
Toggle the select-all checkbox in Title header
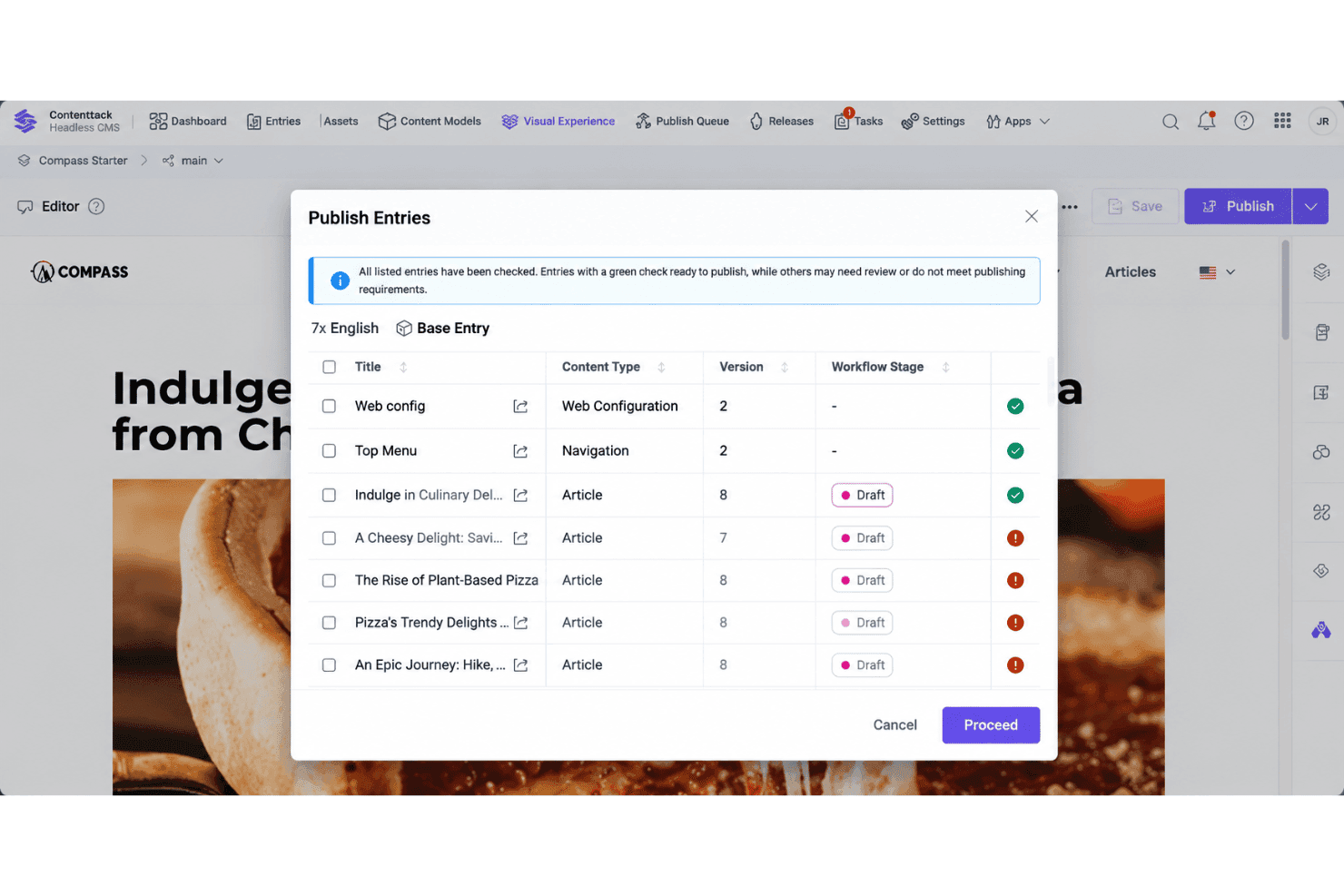coord(329,367)
